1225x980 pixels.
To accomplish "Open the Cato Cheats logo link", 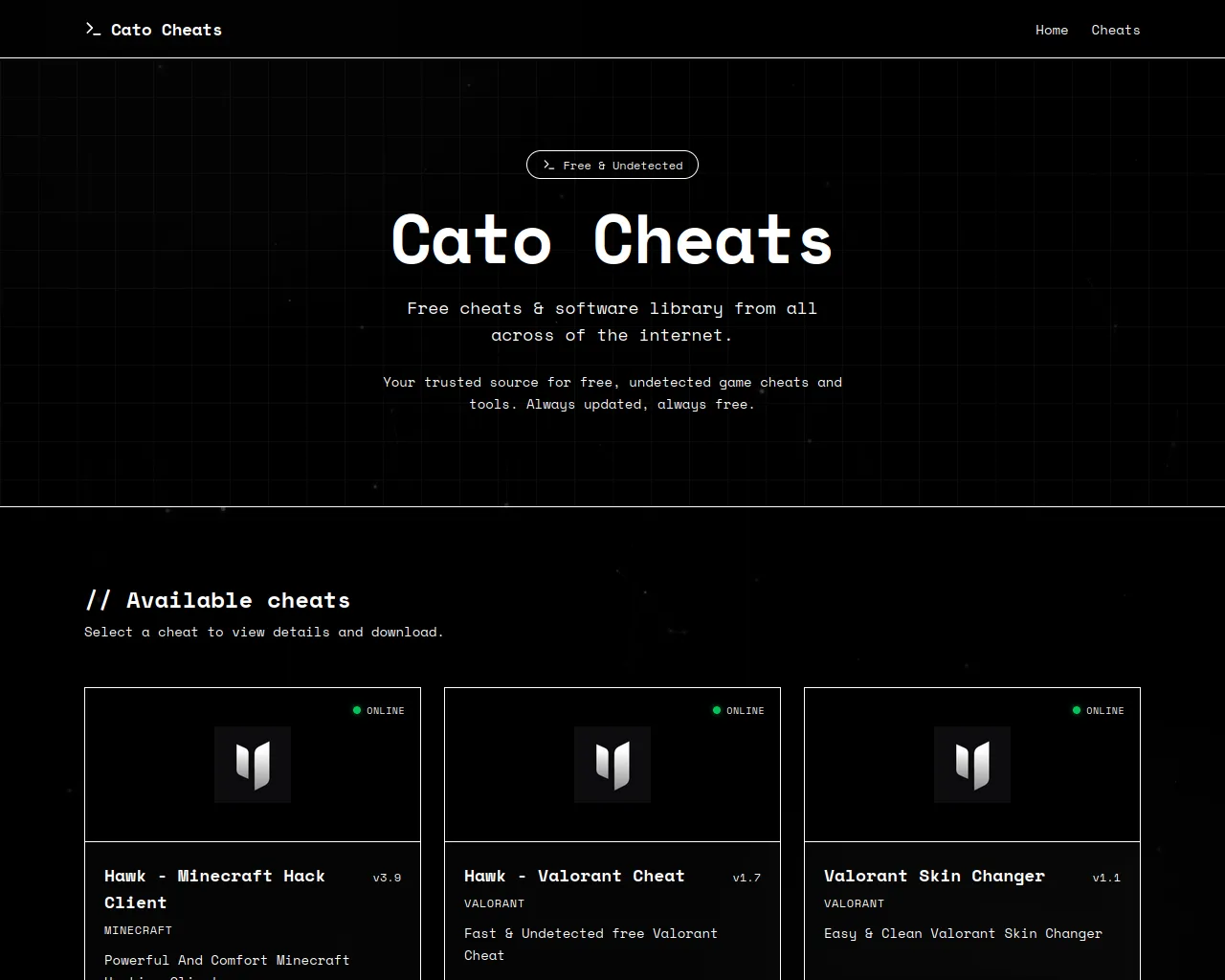I will point(153,30).
